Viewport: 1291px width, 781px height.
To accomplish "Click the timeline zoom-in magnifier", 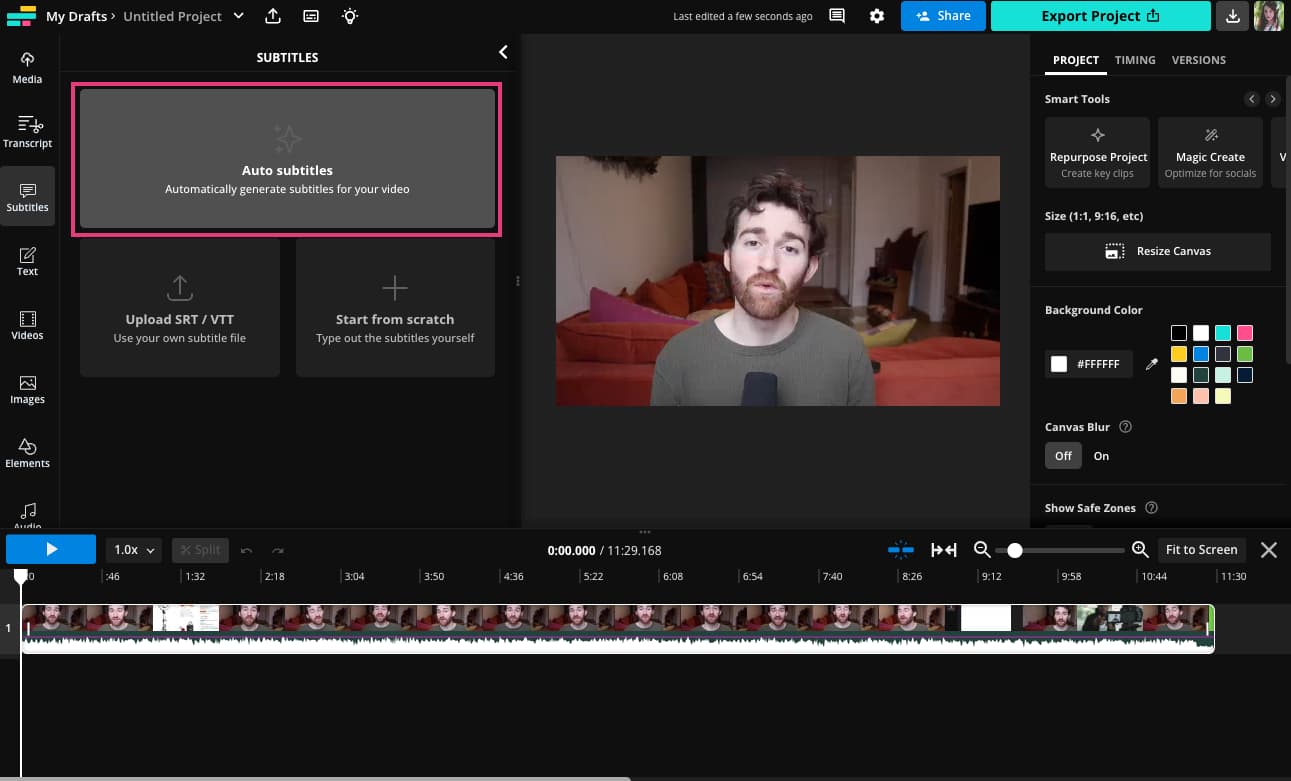I will click(x=1140, y=549).
